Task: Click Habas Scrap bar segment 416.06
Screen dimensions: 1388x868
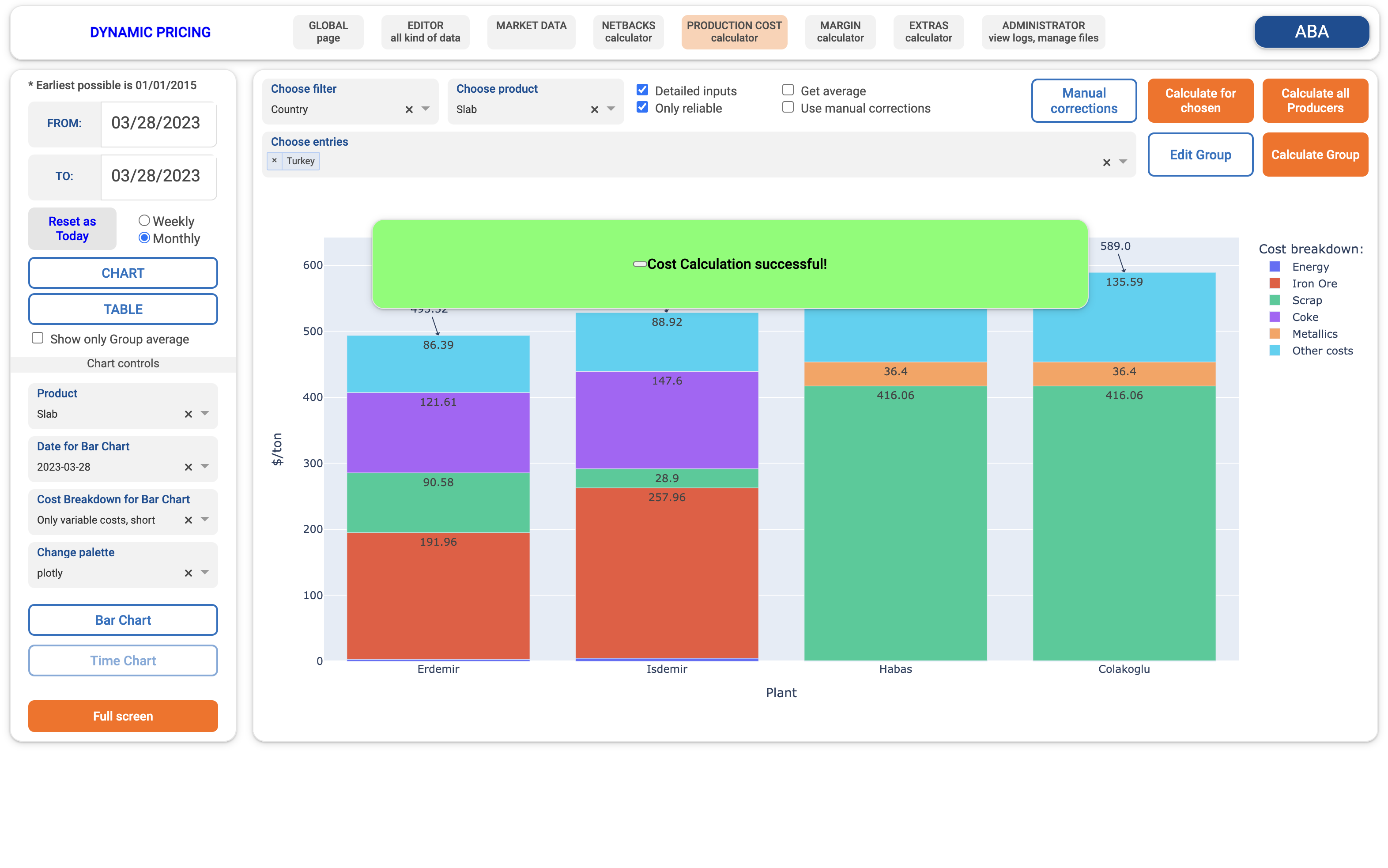Action: pos(895,523)
